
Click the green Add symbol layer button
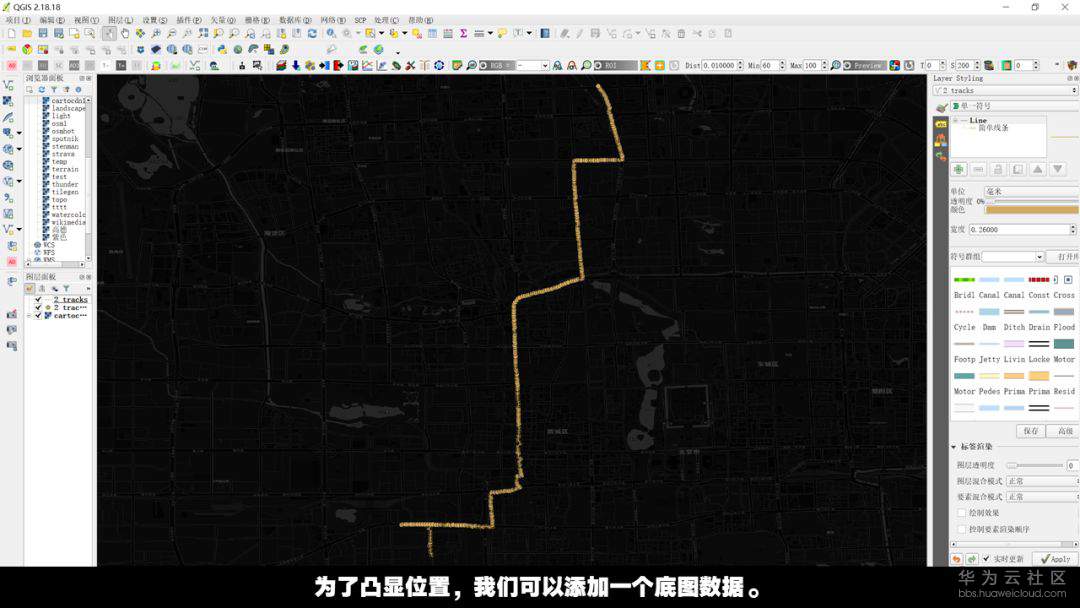[x=959, y=169]
